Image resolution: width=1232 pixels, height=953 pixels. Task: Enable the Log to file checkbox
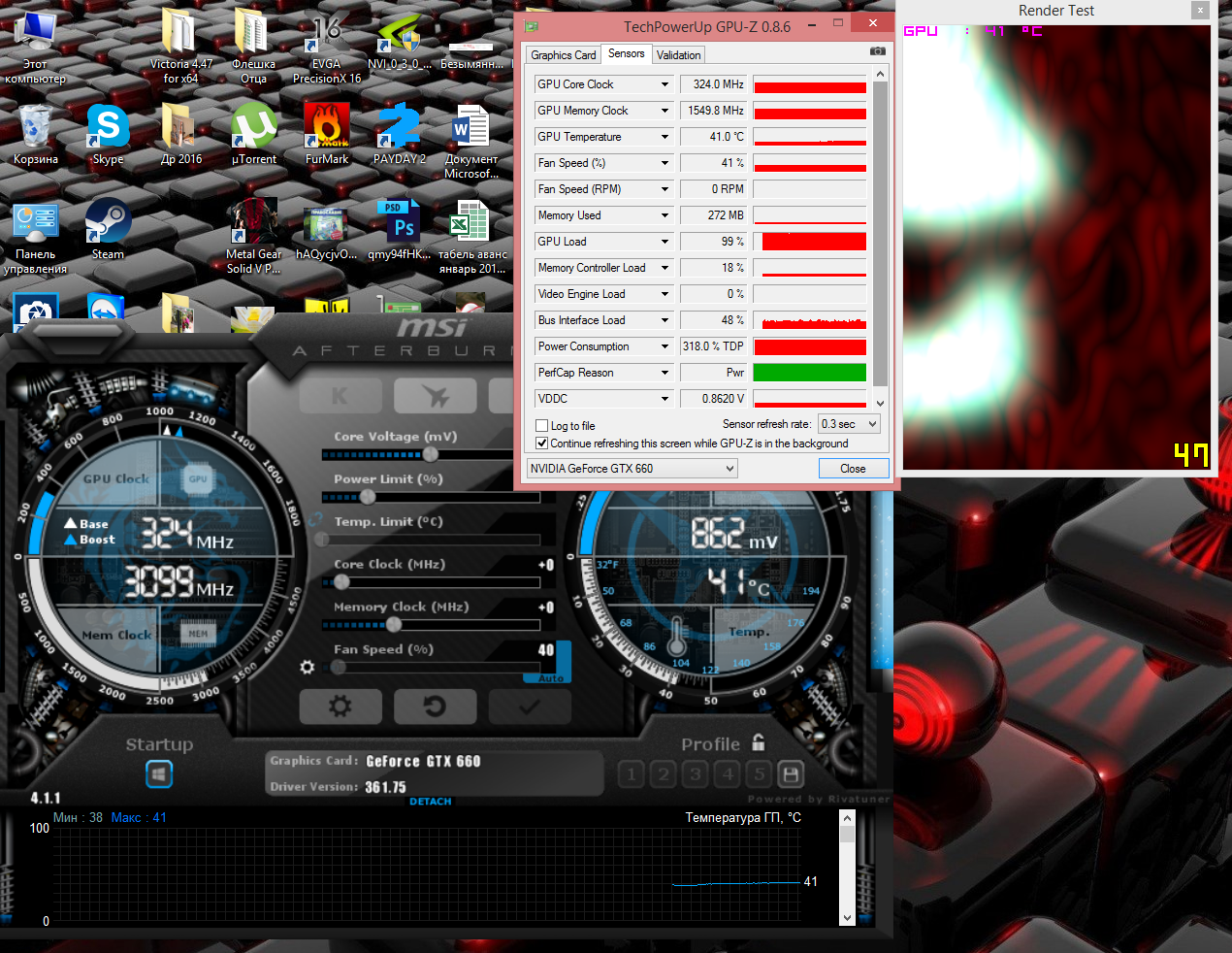pyautogui.click(x=542, y=426)
